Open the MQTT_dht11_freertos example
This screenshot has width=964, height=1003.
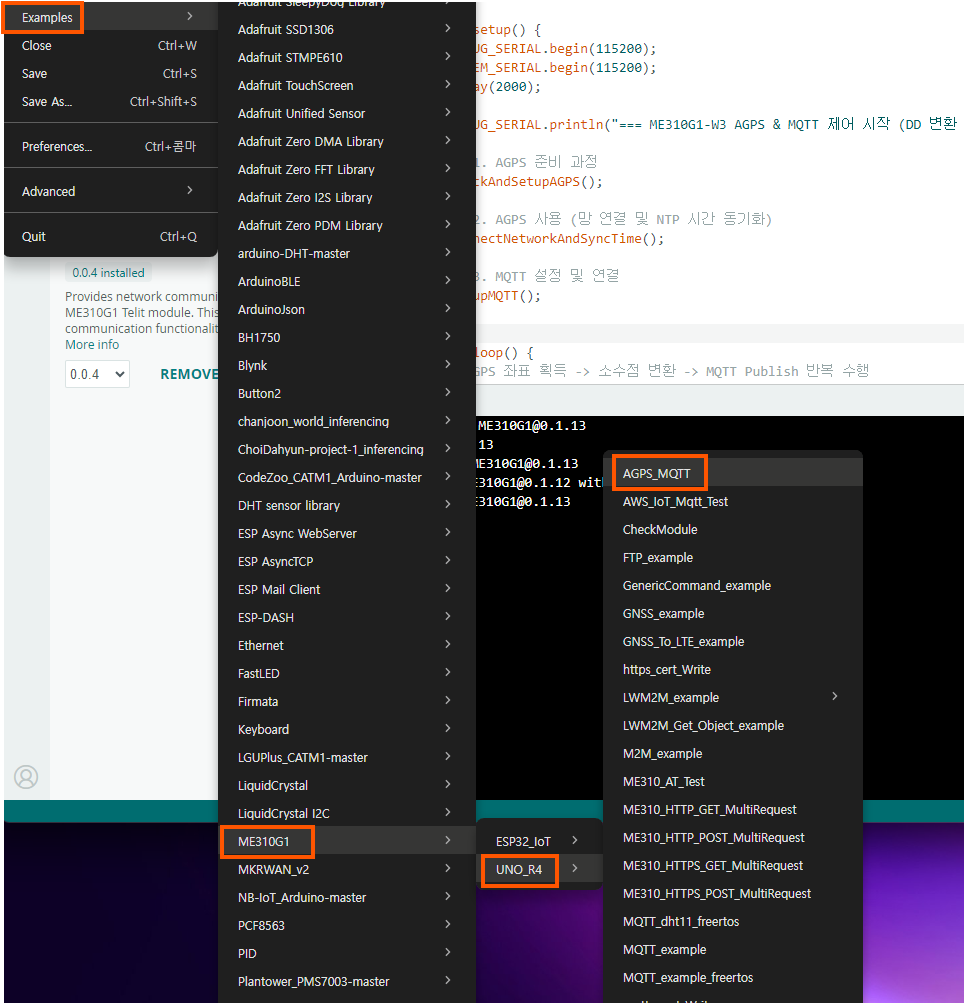click(733, 922)
